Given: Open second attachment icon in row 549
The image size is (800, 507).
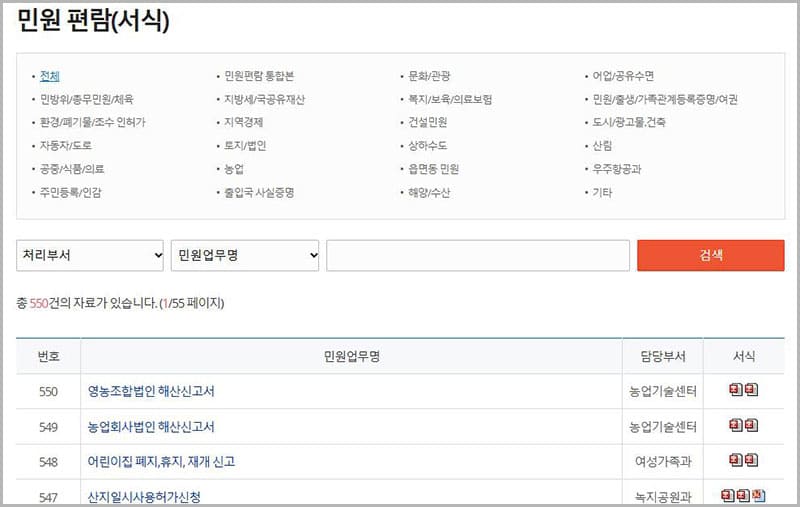Looking at the screenshot, I should (x=751, y=425).
